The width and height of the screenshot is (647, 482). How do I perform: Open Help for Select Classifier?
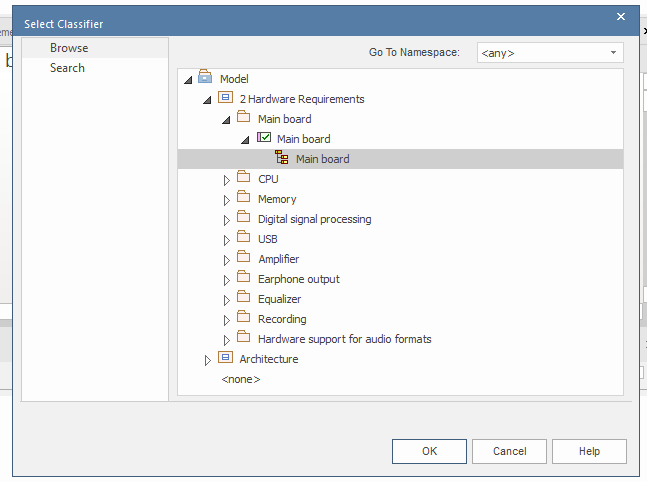tap(589, 451)
